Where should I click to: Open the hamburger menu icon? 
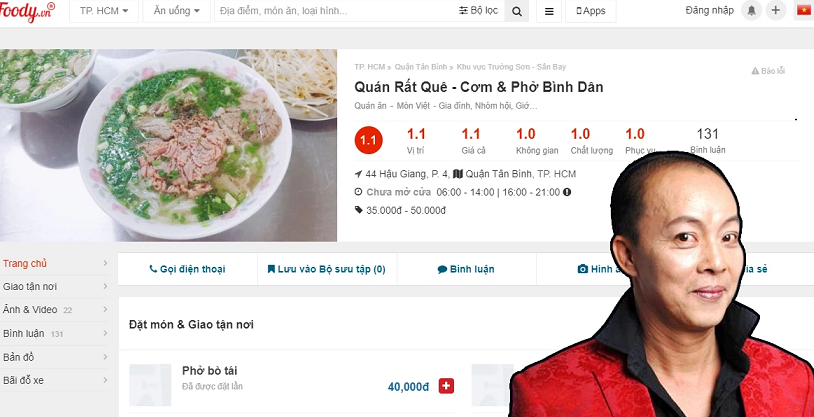(x=549, y=11)
